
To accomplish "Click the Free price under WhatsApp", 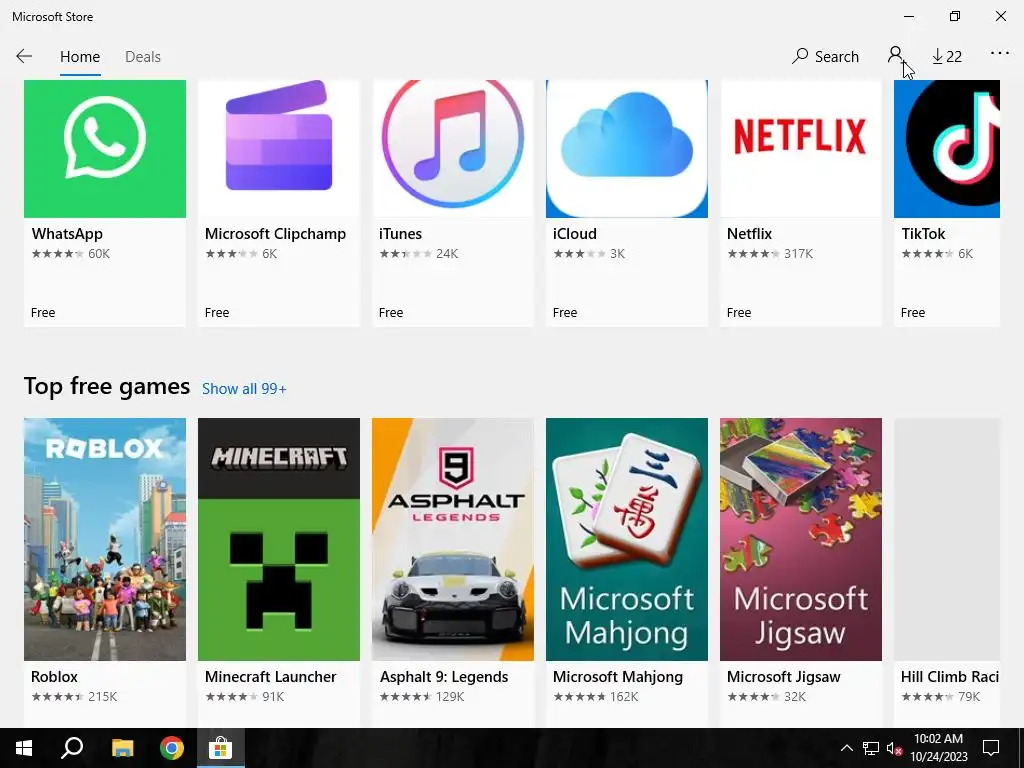I will tap(43, 313).
